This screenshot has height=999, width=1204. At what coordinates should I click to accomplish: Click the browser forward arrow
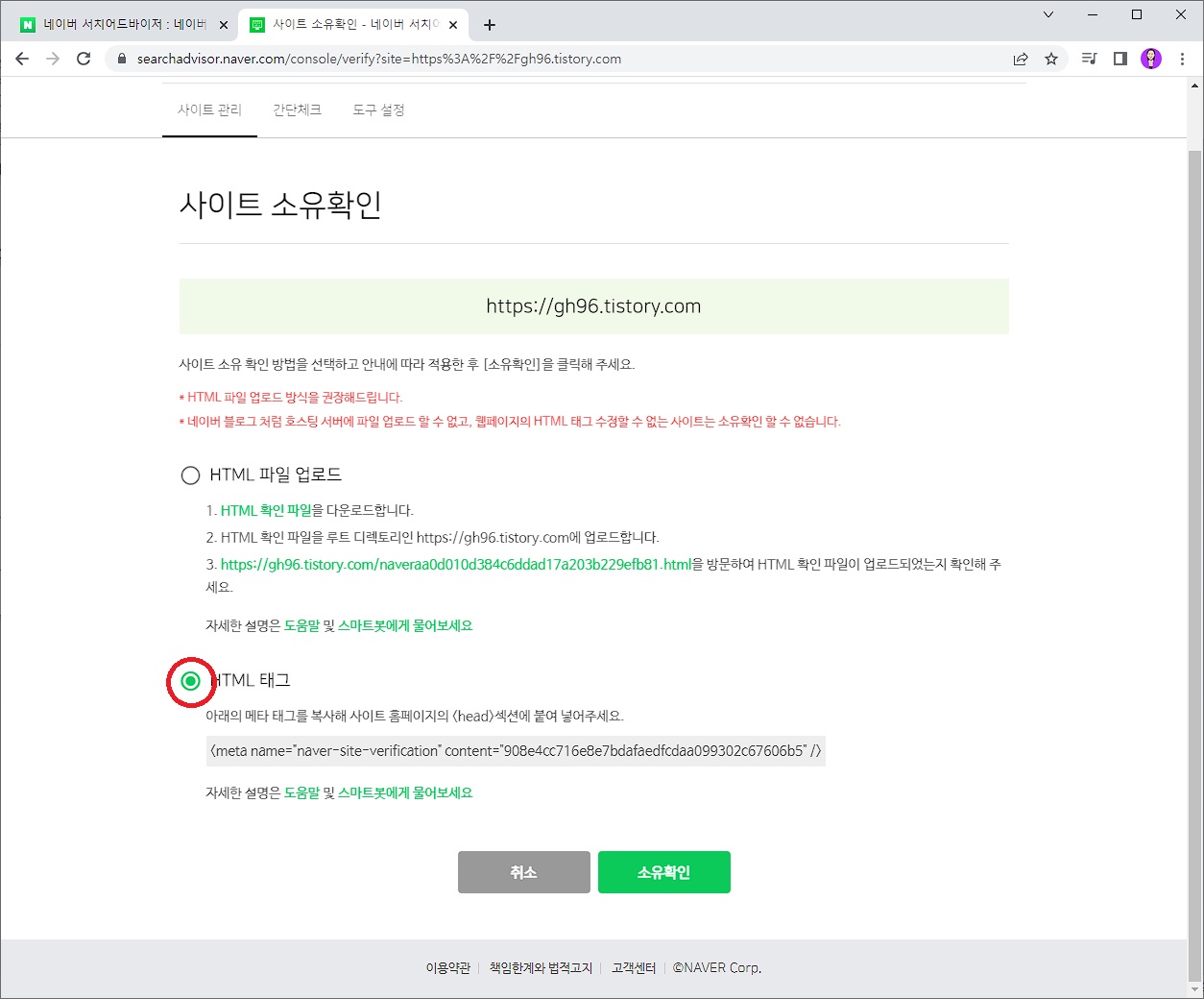click(x=53, y=59)
